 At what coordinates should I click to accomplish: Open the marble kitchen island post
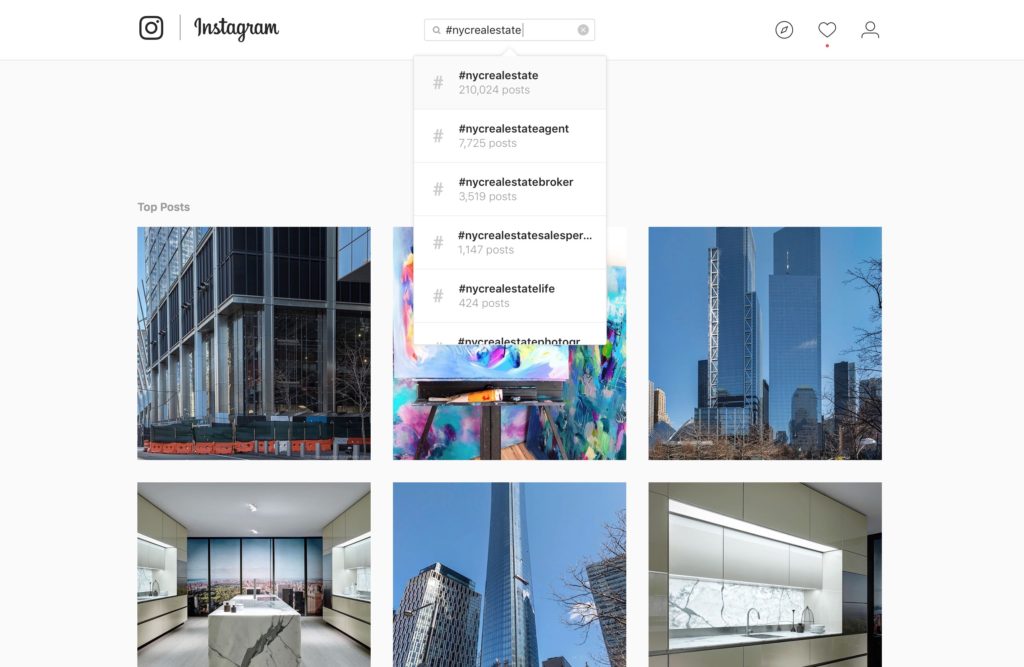click(x=254, y=575)
